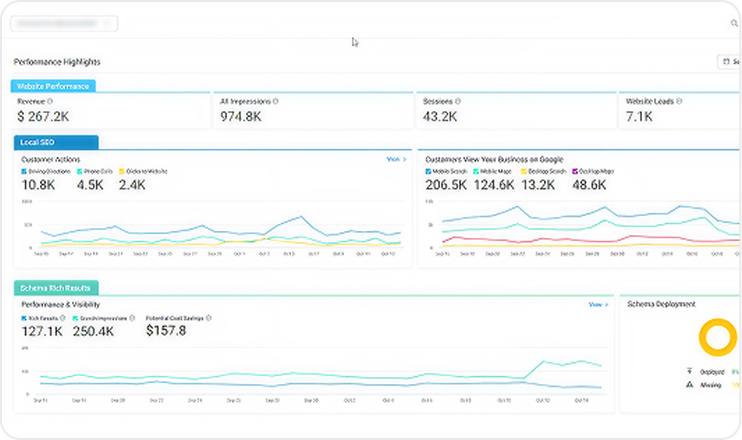Toggle the Desktop Maps checkbox
742x440 pixels.
coord(574,172)
